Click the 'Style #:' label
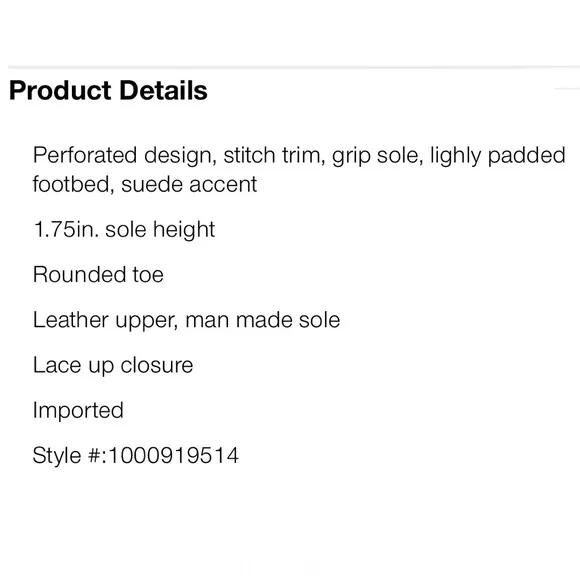 (x=70, y=456)
